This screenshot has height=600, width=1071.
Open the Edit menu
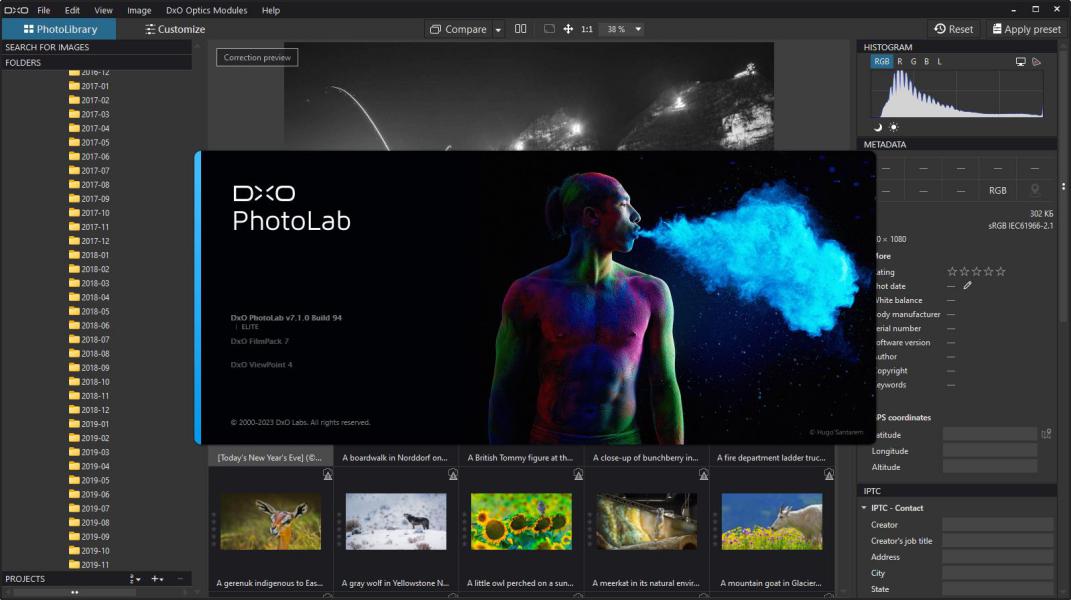pyautogui.click(x=72, y=10)
